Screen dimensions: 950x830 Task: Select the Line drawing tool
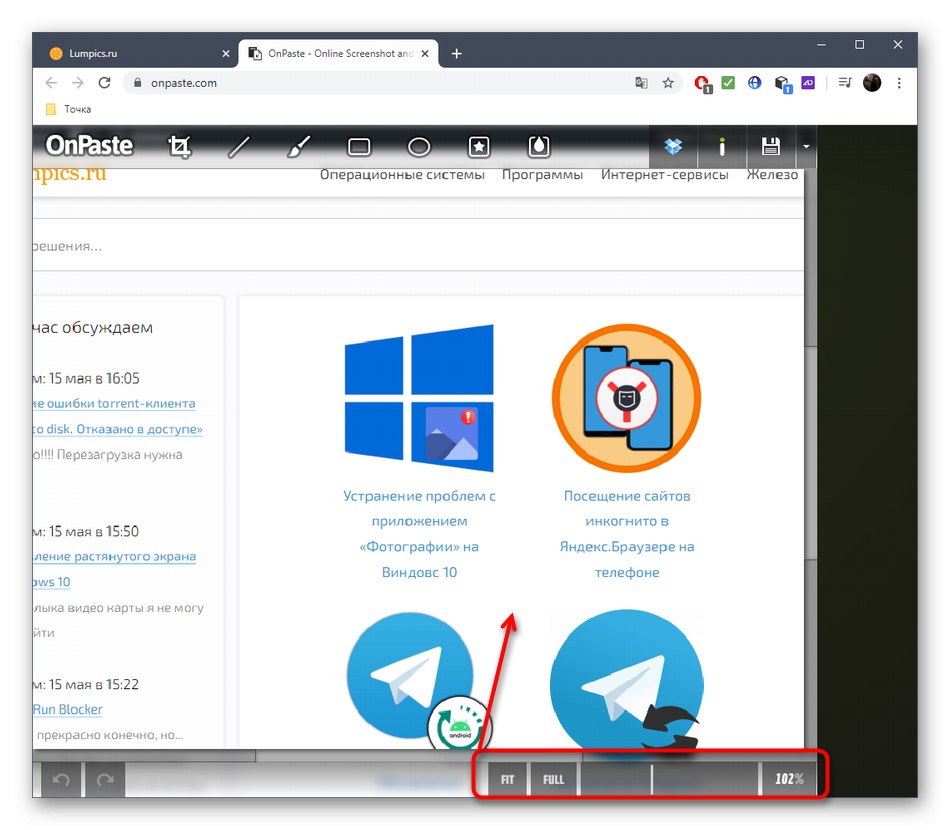(239, 146)
